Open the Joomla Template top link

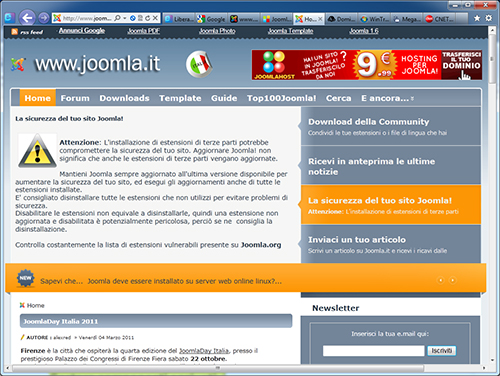pyautogui.click(x=290, y=31)
